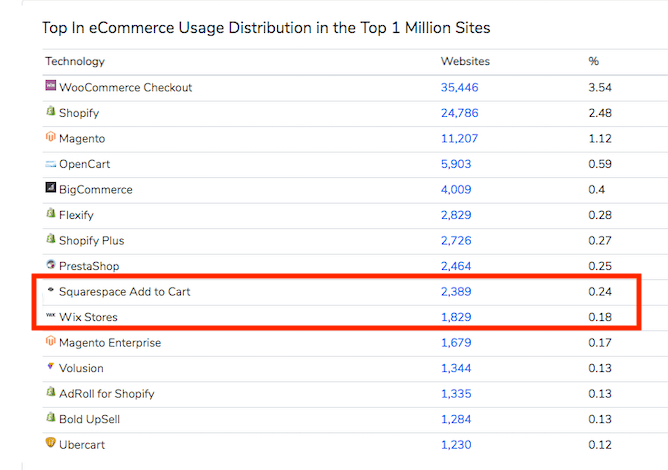The height and width of the screenshot is (470, 668).
Task: Select the Shopify technology name
Action: point(79,113)
